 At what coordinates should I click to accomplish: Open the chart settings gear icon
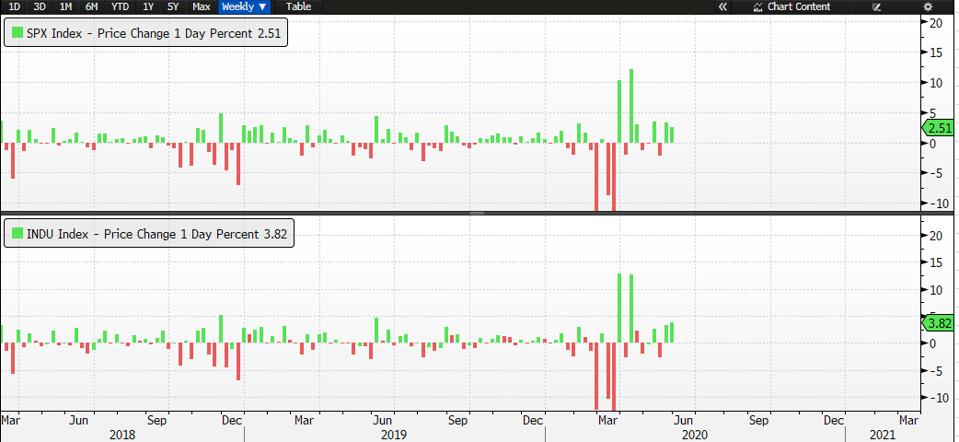click(x=927, y=7)
